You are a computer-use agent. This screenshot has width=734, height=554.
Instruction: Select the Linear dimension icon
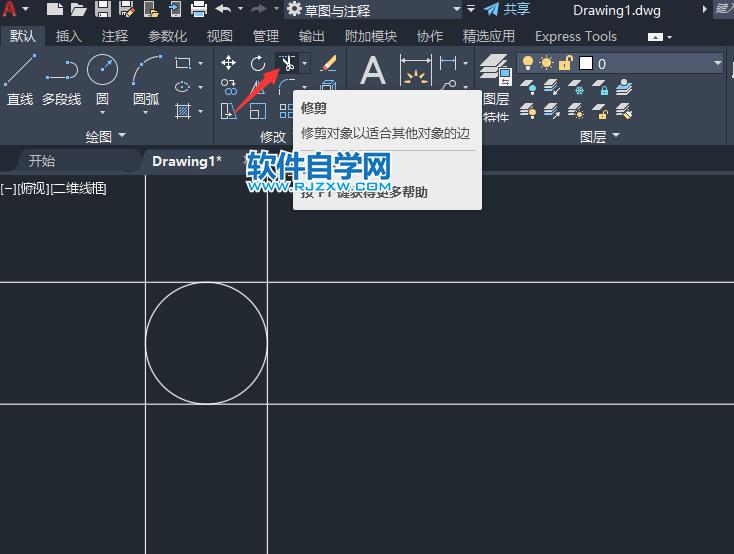(x=448, y=63)
